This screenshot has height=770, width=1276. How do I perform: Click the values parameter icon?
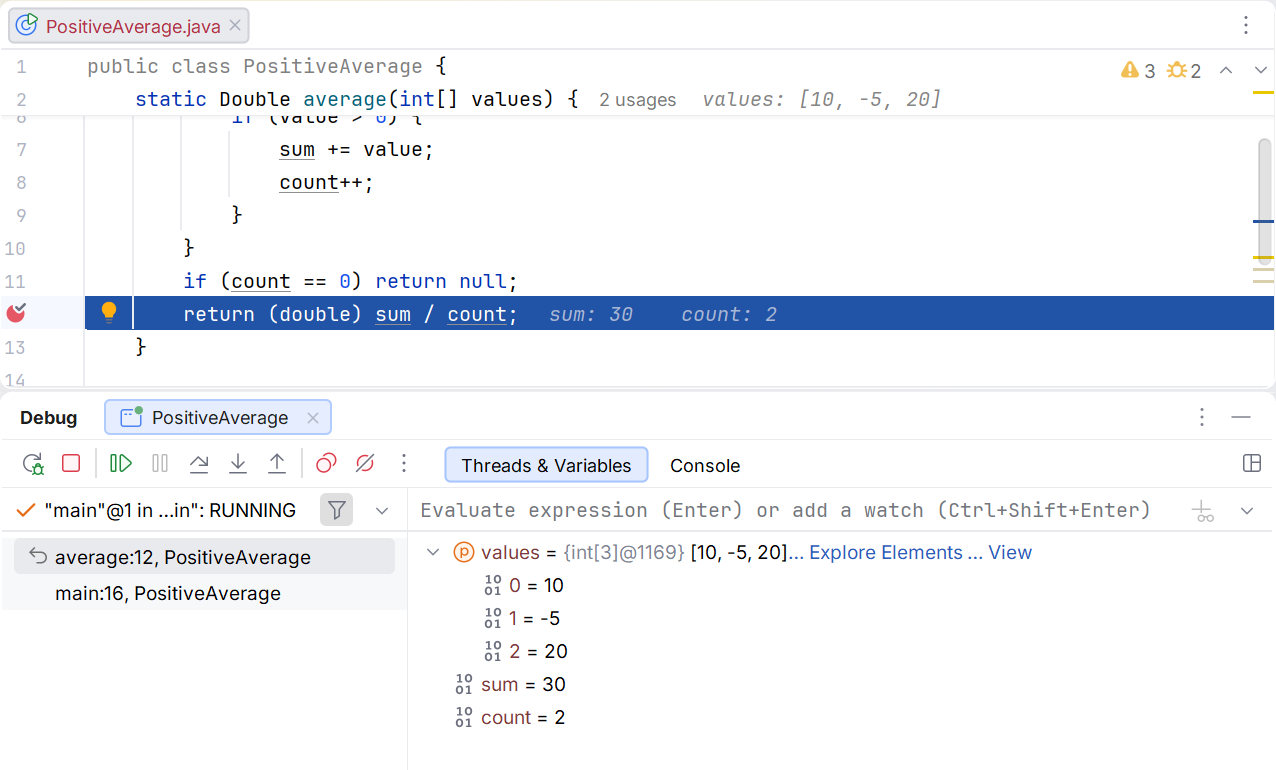(x=464, y=552)
